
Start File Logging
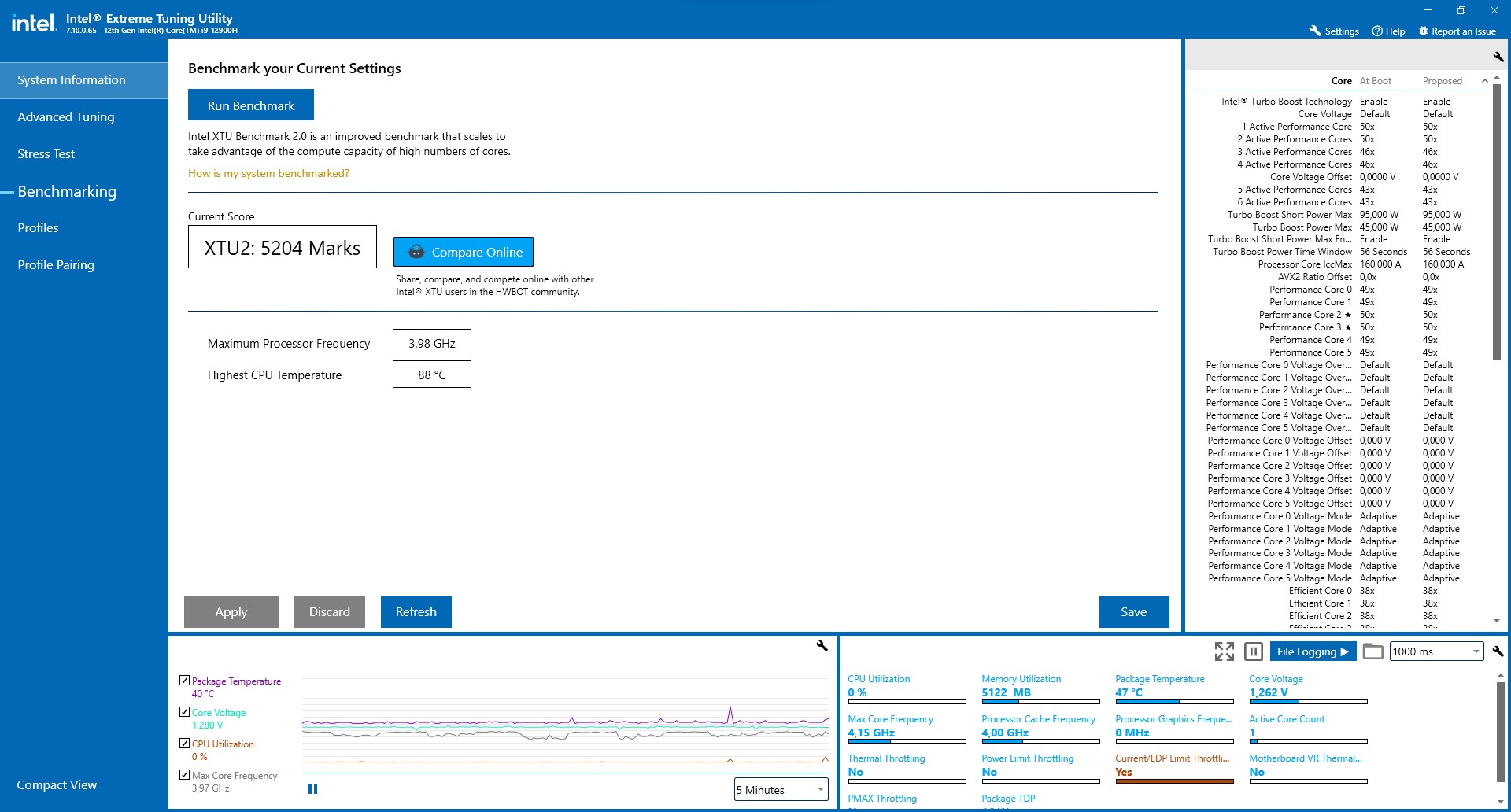(x=1313, y=651)
